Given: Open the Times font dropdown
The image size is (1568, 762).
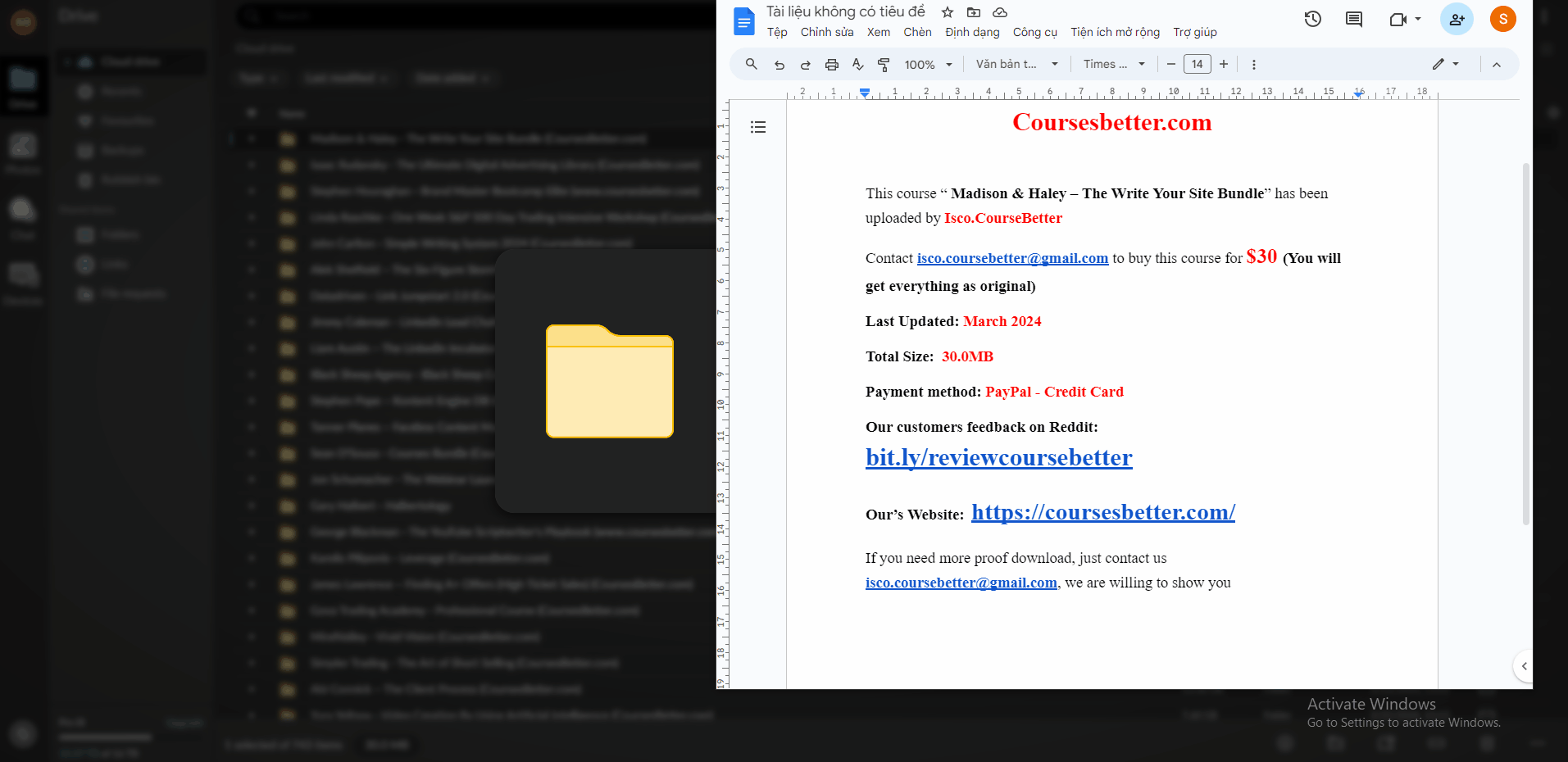Looking at the screenshot, I should [x=1114, y=64].
